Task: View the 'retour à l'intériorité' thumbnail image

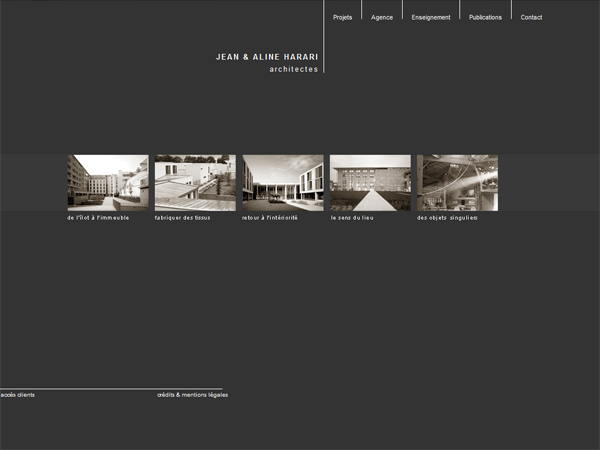Action: pyautogui.click(x=283, y=183)
